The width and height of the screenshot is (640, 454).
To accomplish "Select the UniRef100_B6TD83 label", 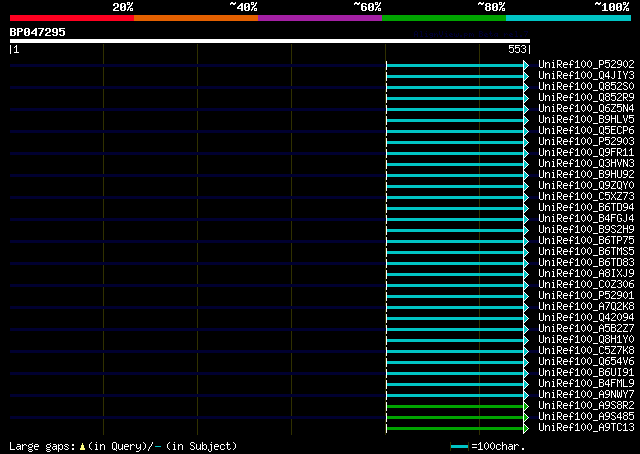I will point(586,263).
